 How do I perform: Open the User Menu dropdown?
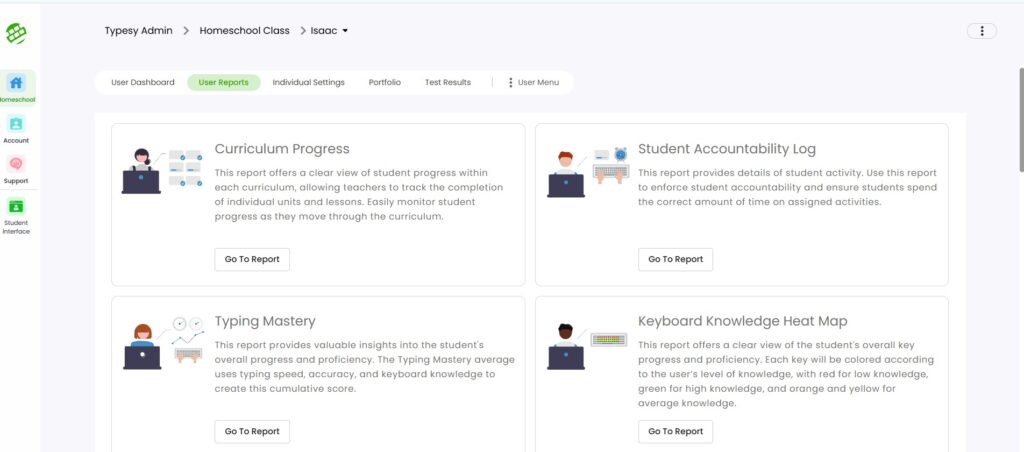click(534, 82)
